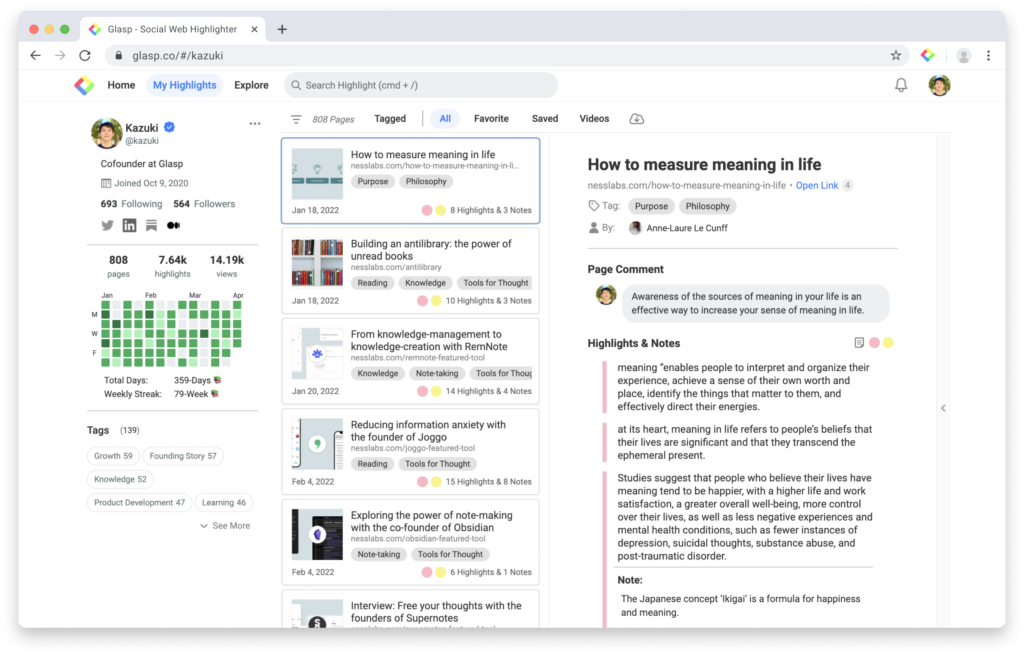Show Saved highlights
Image resolution: width=1024 pixels, height=654 pixels.
(x=545, y=119)
